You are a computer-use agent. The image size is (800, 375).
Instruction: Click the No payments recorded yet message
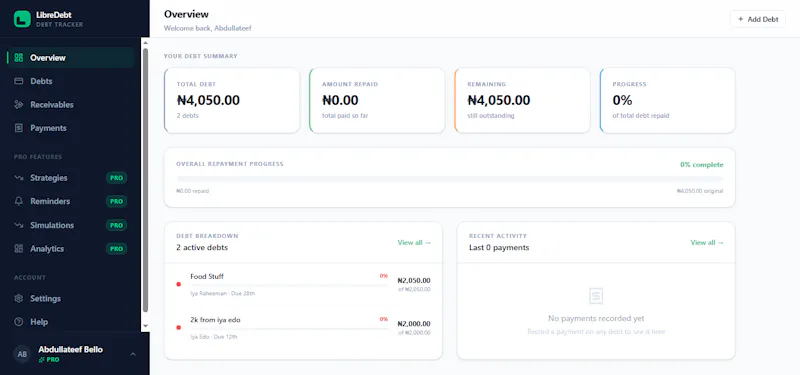tap(596, 318)
